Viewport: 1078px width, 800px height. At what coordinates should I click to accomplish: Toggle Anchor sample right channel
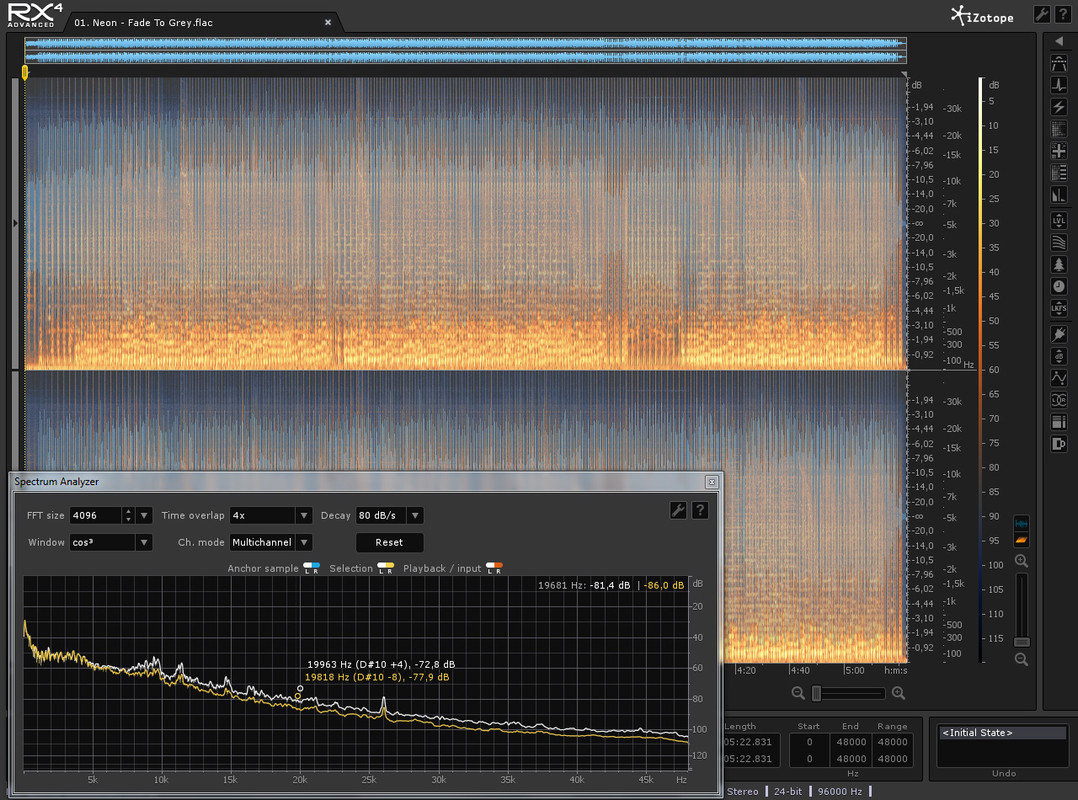pos(316,568)
